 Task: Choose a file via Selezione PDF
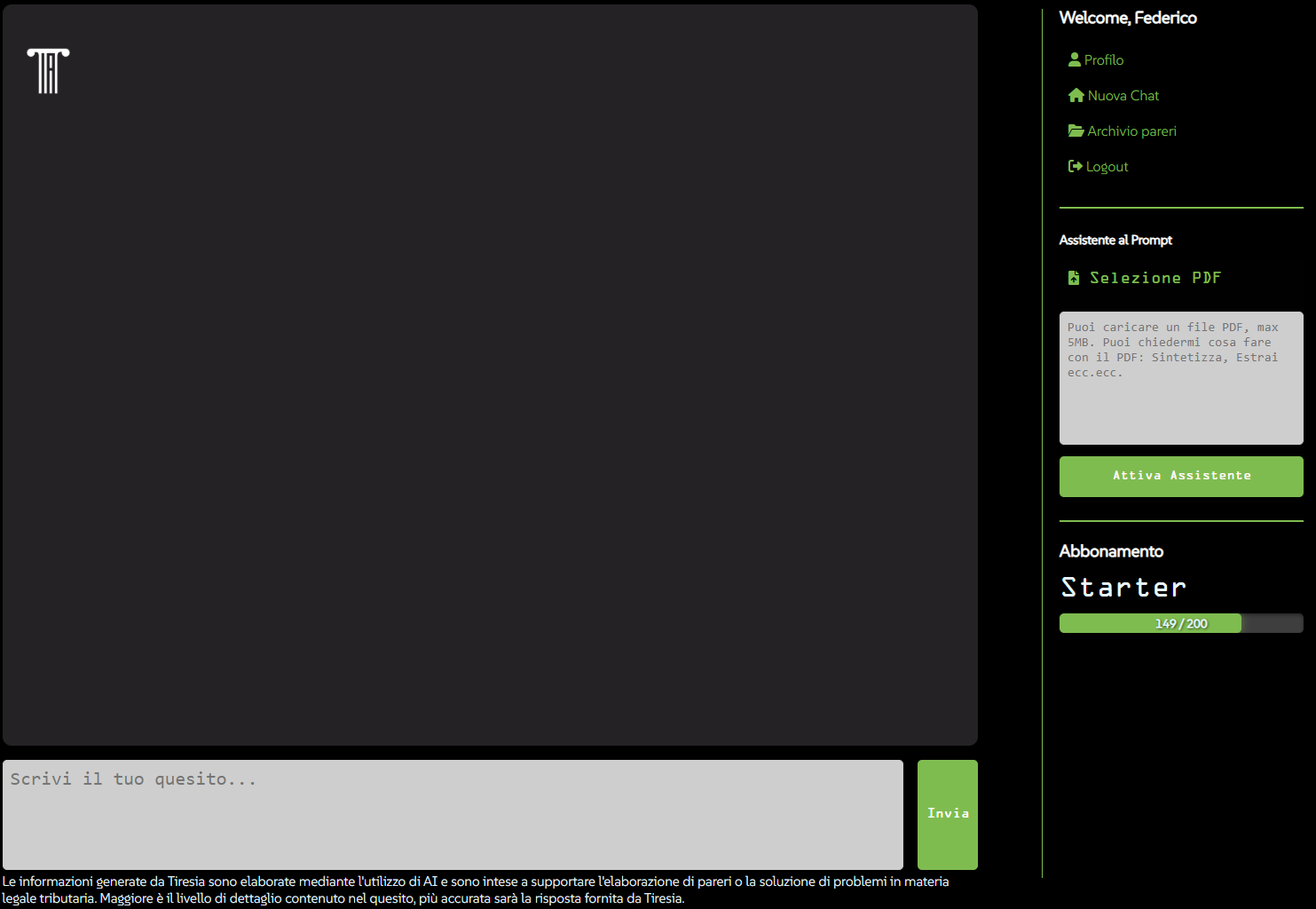pos(1155,278)
